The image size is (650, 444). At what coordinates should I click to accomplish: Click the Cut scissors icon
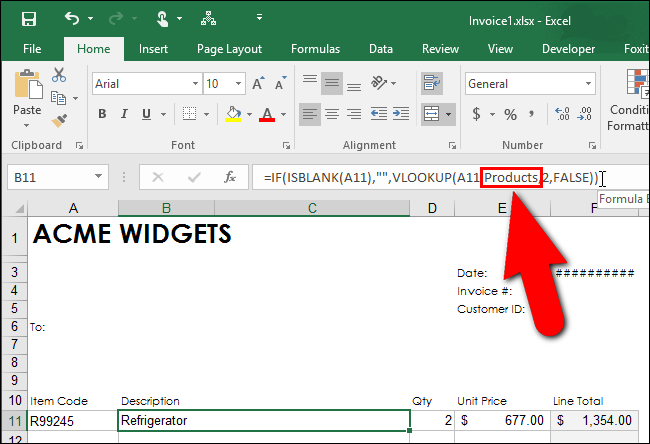tap(58, 75)
